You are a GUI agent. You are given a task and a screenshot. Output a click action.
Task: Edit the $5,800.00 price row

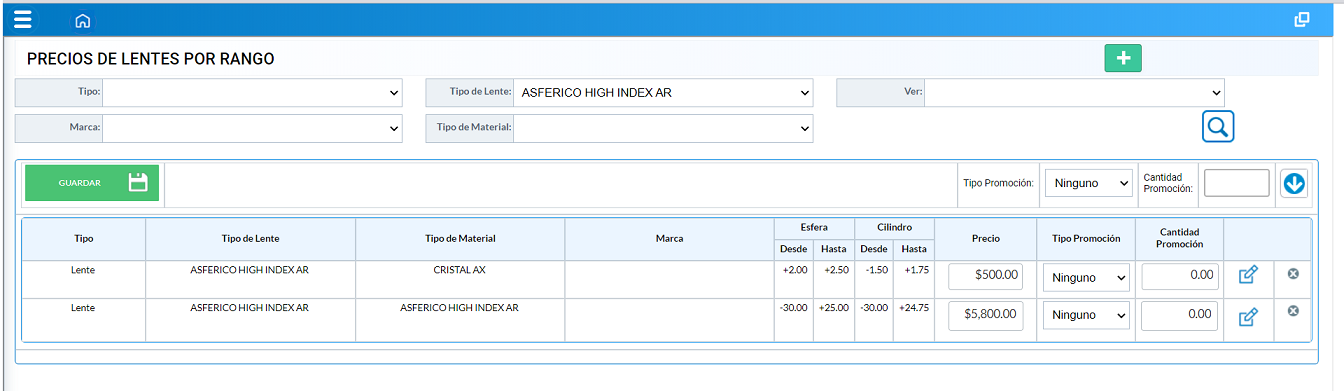[1248, 317]
